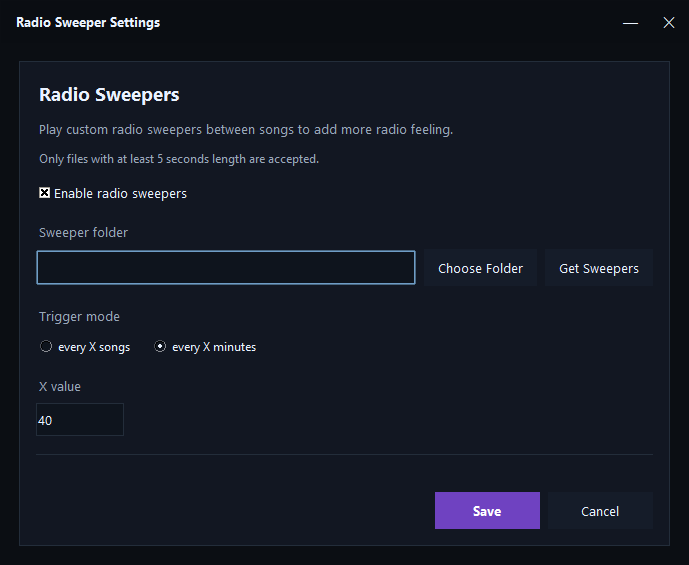The height and width of the screenshot is (565, 689).
Task: Click the 'Sweeper folder' label
Action: pos(83,233)
